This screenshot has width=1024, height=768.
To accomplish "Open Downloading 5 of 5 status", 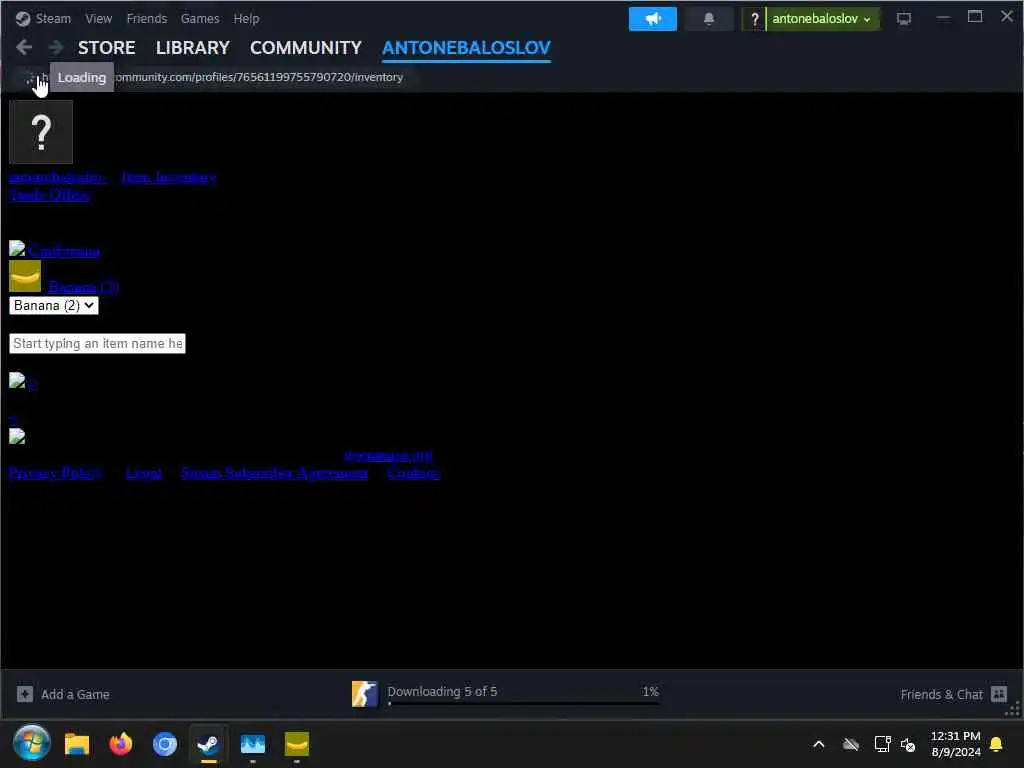I will pos(442,691).
